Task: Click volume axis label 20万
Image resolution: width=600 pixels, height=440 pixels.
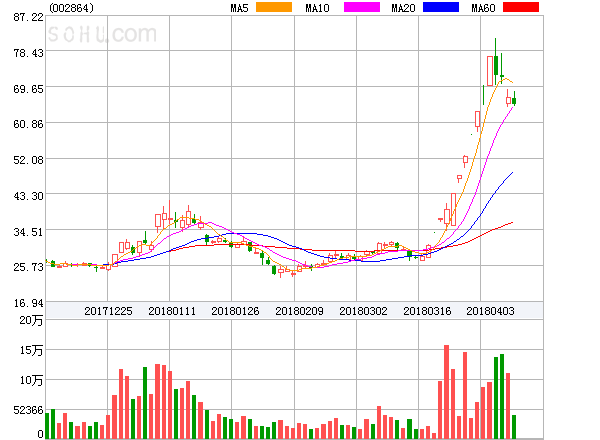Action: pyautogui.click(x=31, y=320)
